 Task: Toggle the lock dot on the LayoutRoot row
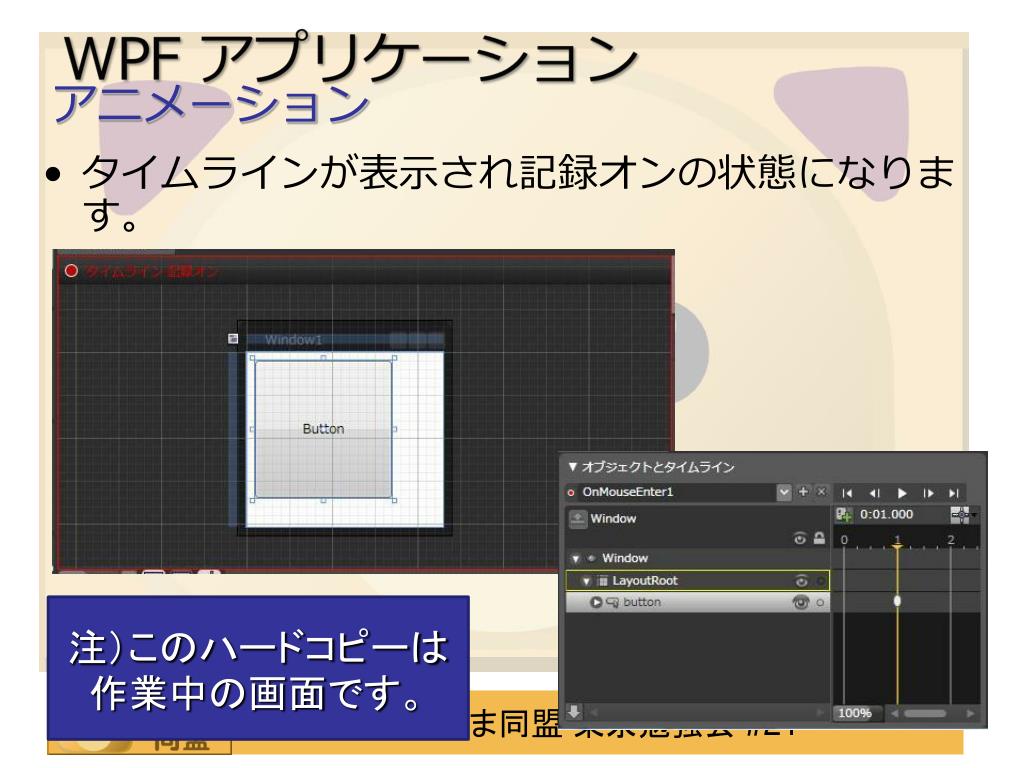coord(820,581)
